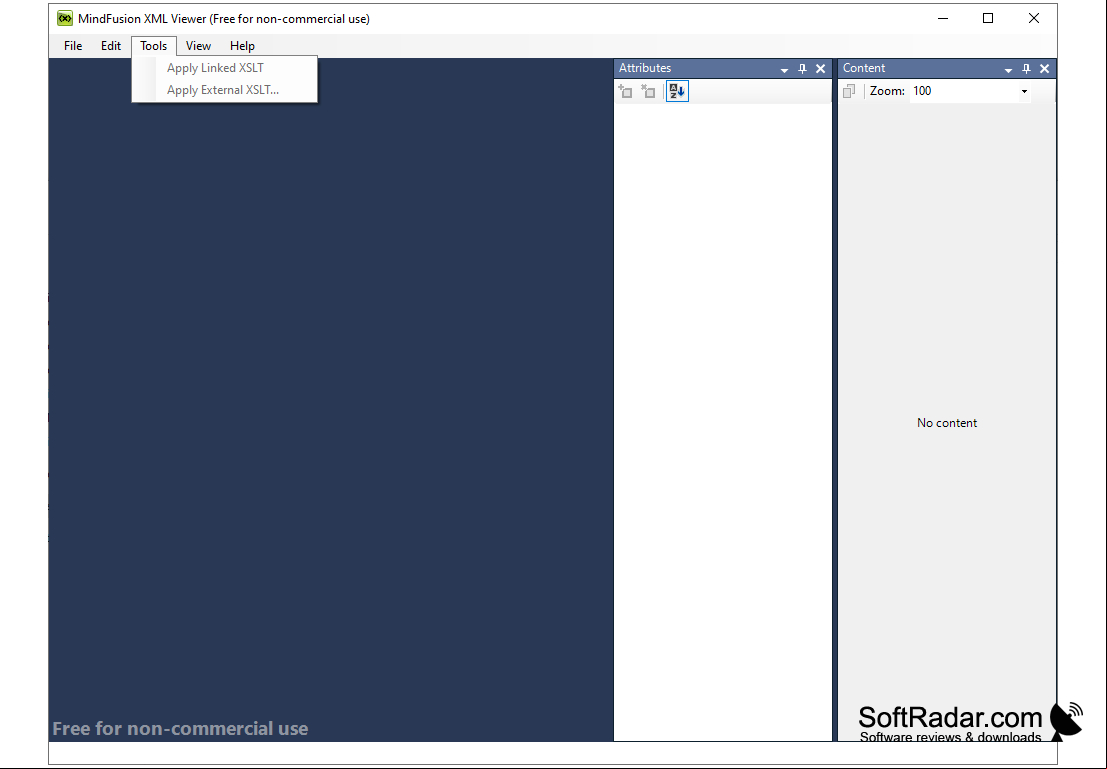Click the copy content icon beside Zoom
This screenshot has width=1107, height=769.
pyautogui.click(x=849, y=91)
